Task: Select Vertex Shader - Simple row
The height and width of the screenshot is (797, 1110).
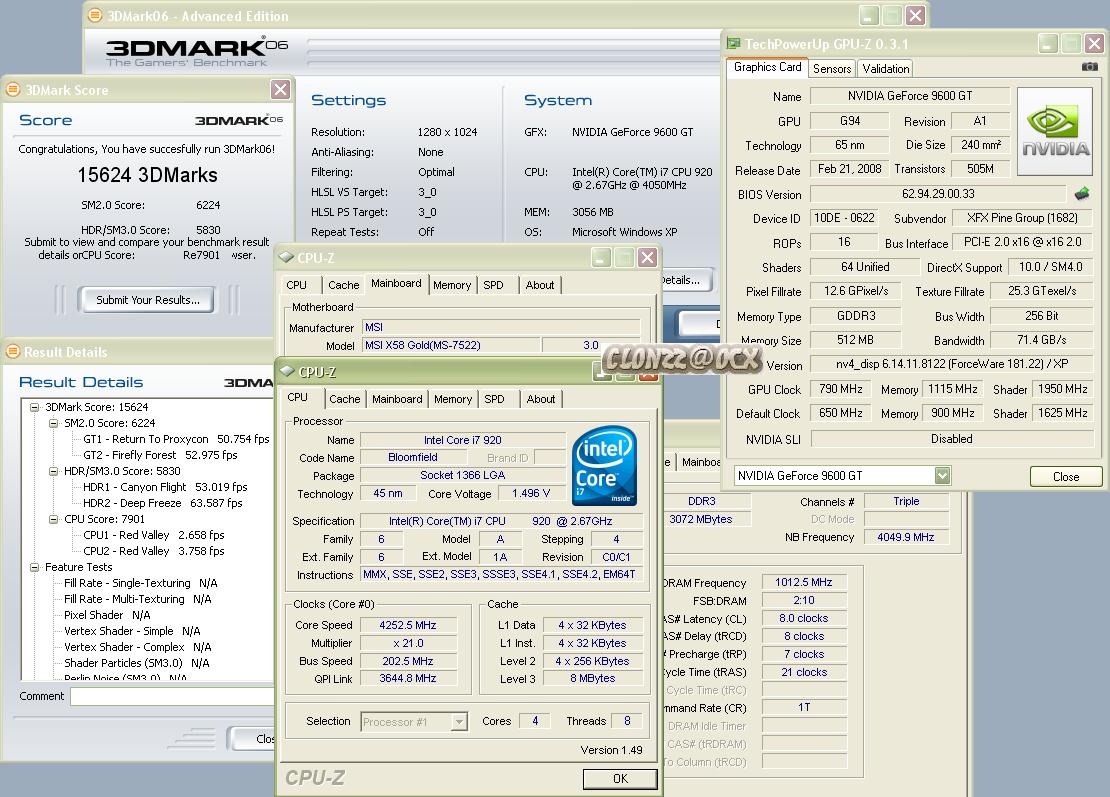Action: 132,631
